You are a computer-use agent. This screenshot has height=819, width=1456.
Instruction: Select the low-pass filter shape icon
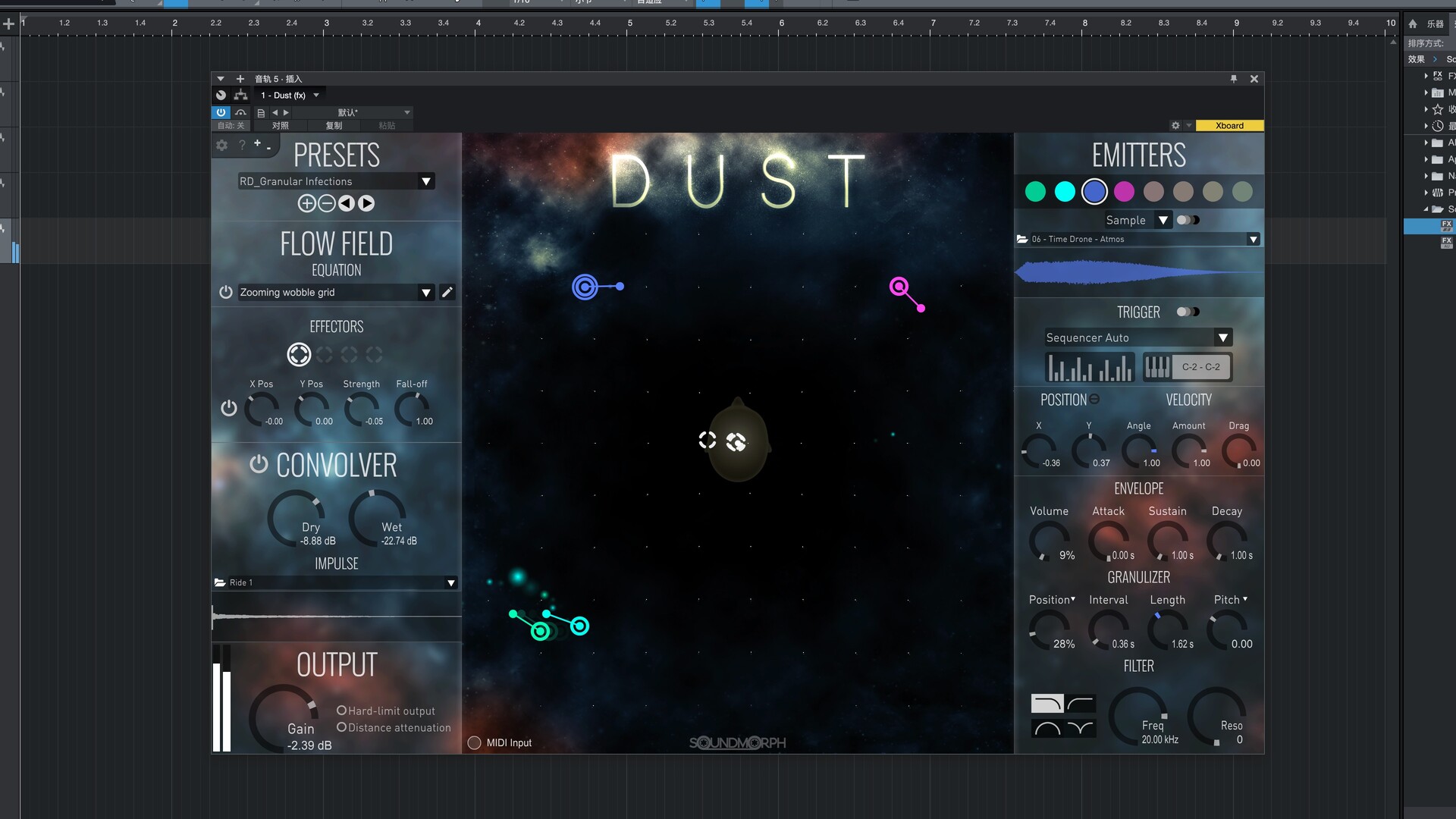click(x=1046, y=704)
